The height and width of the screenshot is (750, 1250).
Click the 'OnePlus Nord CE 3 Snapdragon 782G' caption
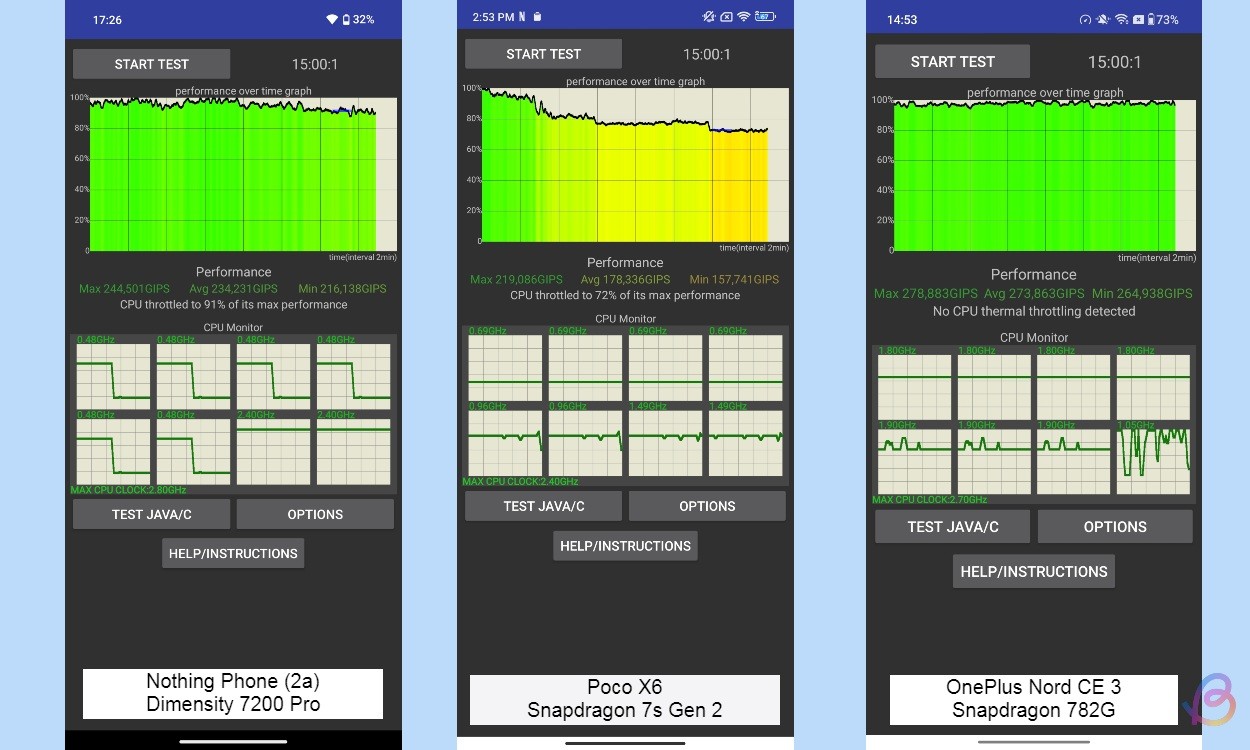point(1034,699)
